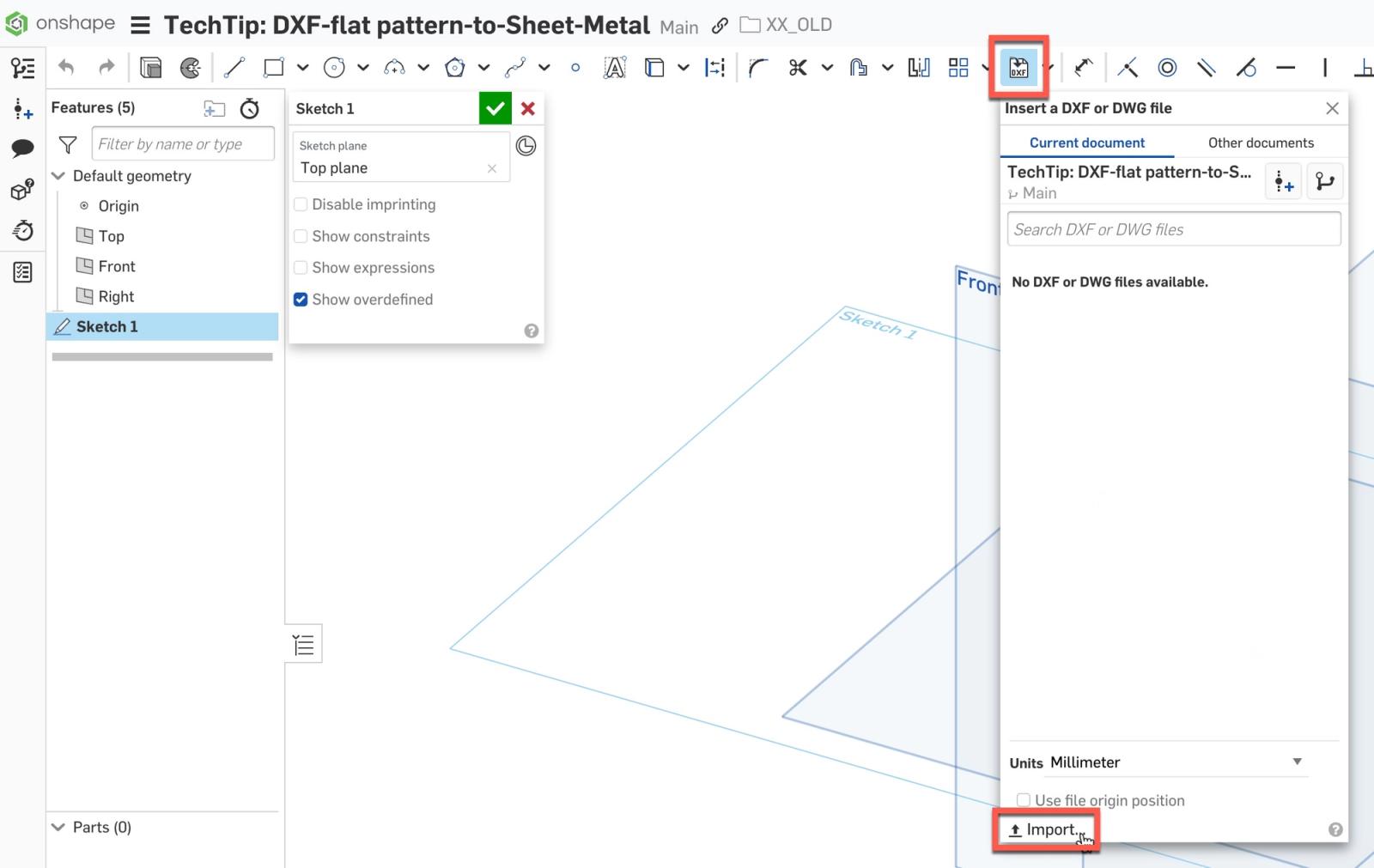Select the Trim tool
Image resolution: width=1374 pixels, height=868 pixels.
[x=799, y=67]
